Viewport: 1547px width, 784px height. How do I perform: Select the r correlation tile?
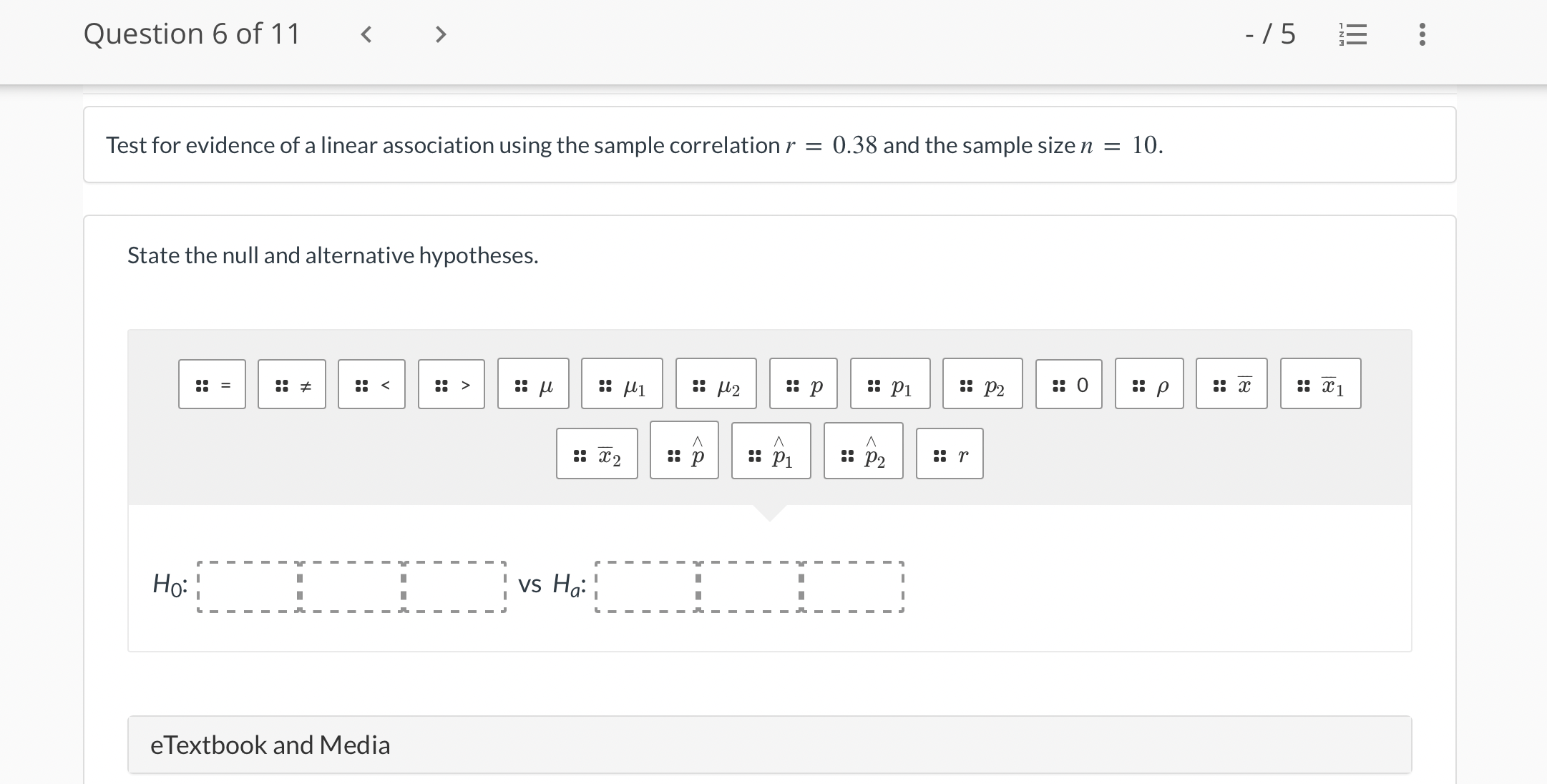[950, 454]
